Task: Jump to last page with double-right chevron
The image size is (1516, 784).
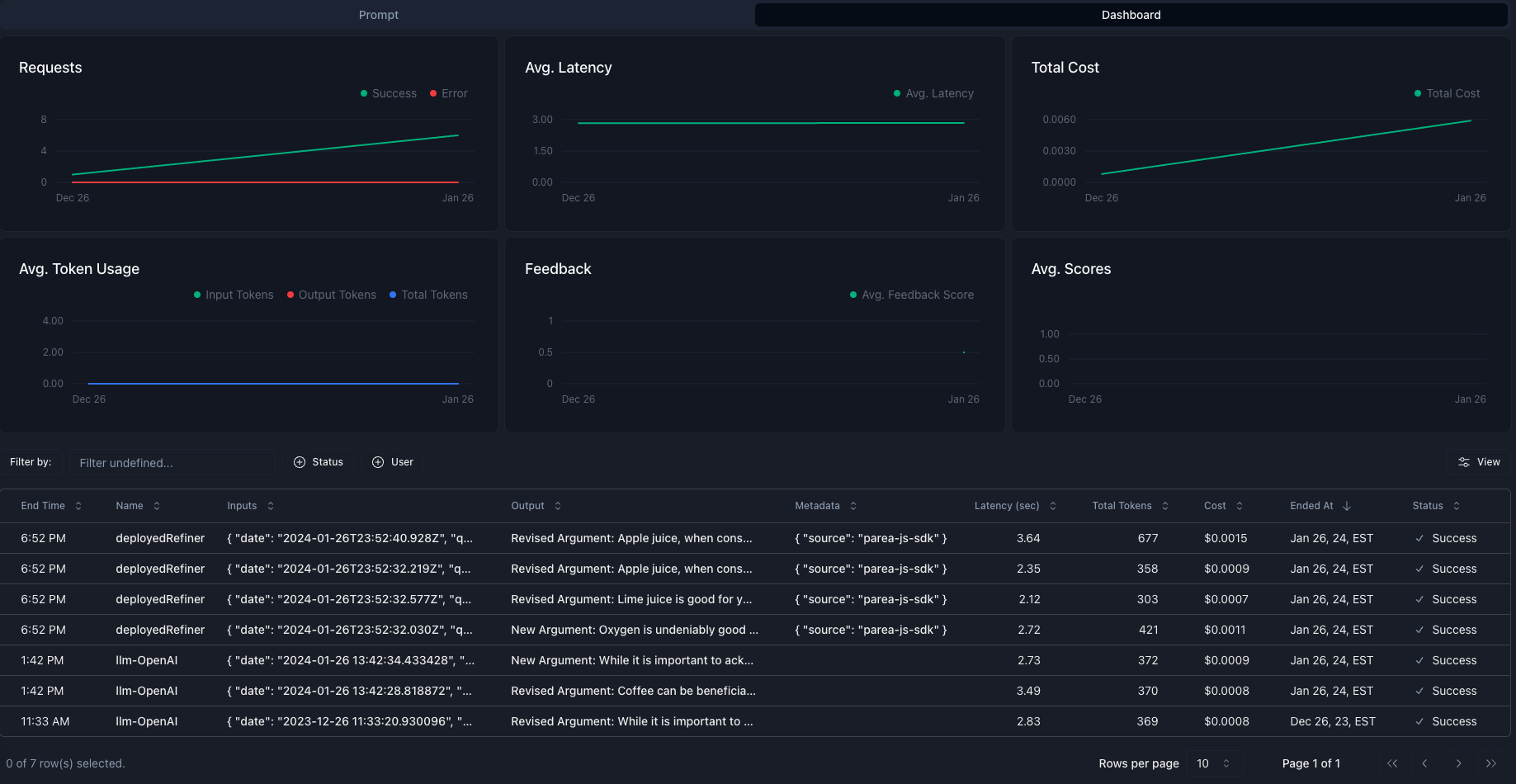Action: point(1491,763)
